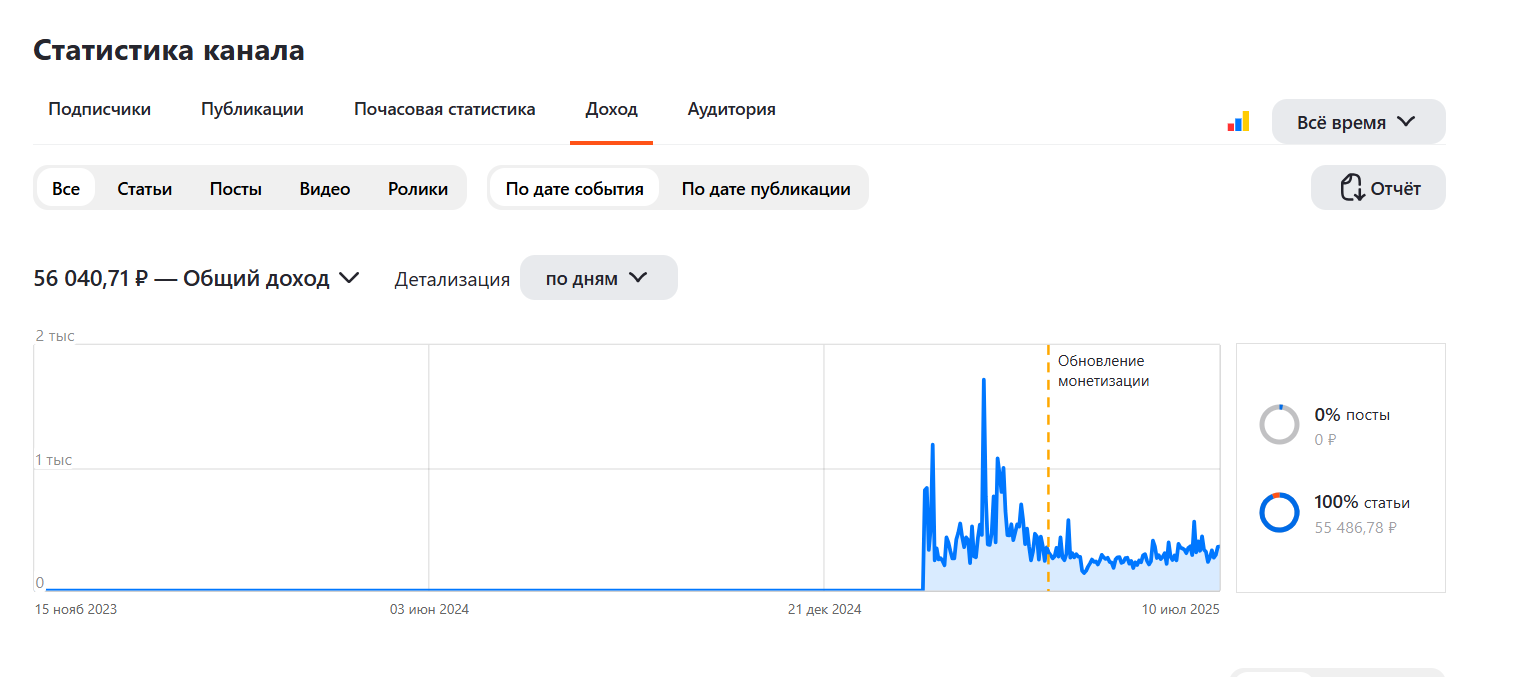The image size is (1516, 677).
Task: Filter statistics by Видео
Action: [x=325, y=188]
